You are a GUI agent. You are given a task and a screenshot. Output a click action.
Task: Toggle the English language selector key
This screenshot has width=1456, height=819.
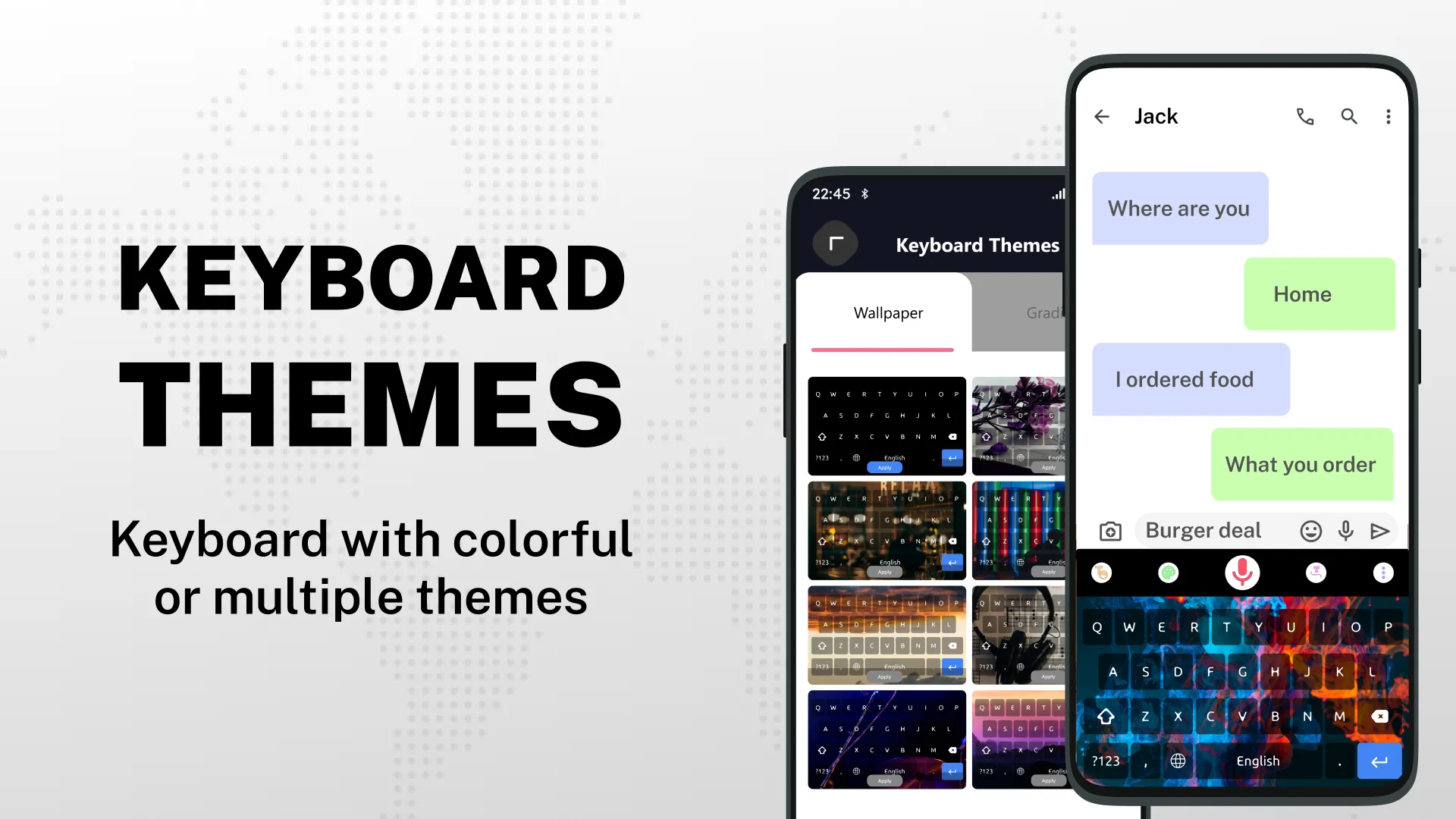[1258, 760]
